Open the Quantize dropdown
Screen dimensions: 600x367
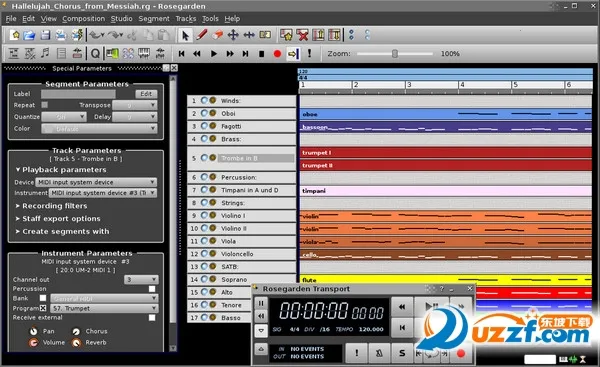(64, 117)
